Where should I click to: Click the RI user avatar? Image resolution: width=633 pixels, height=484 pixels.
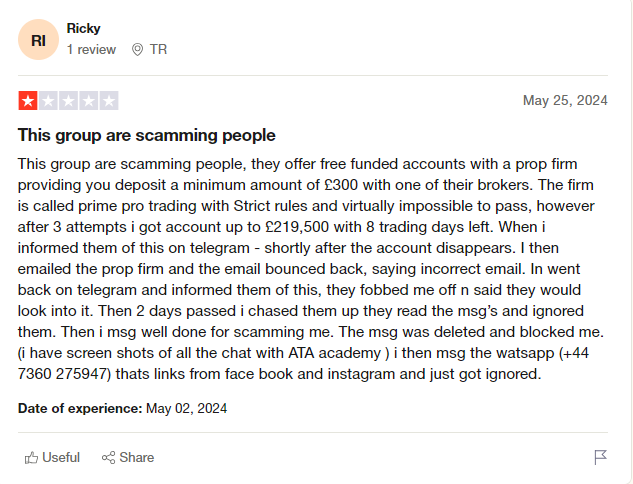(x=38, y=39)
